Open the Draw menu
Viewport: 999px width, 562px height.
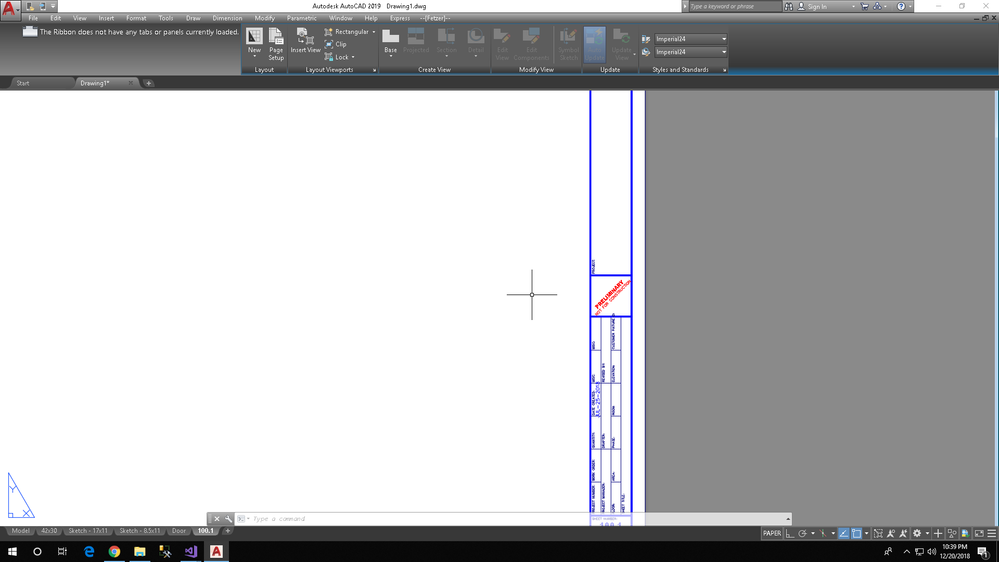pos(193,18)
